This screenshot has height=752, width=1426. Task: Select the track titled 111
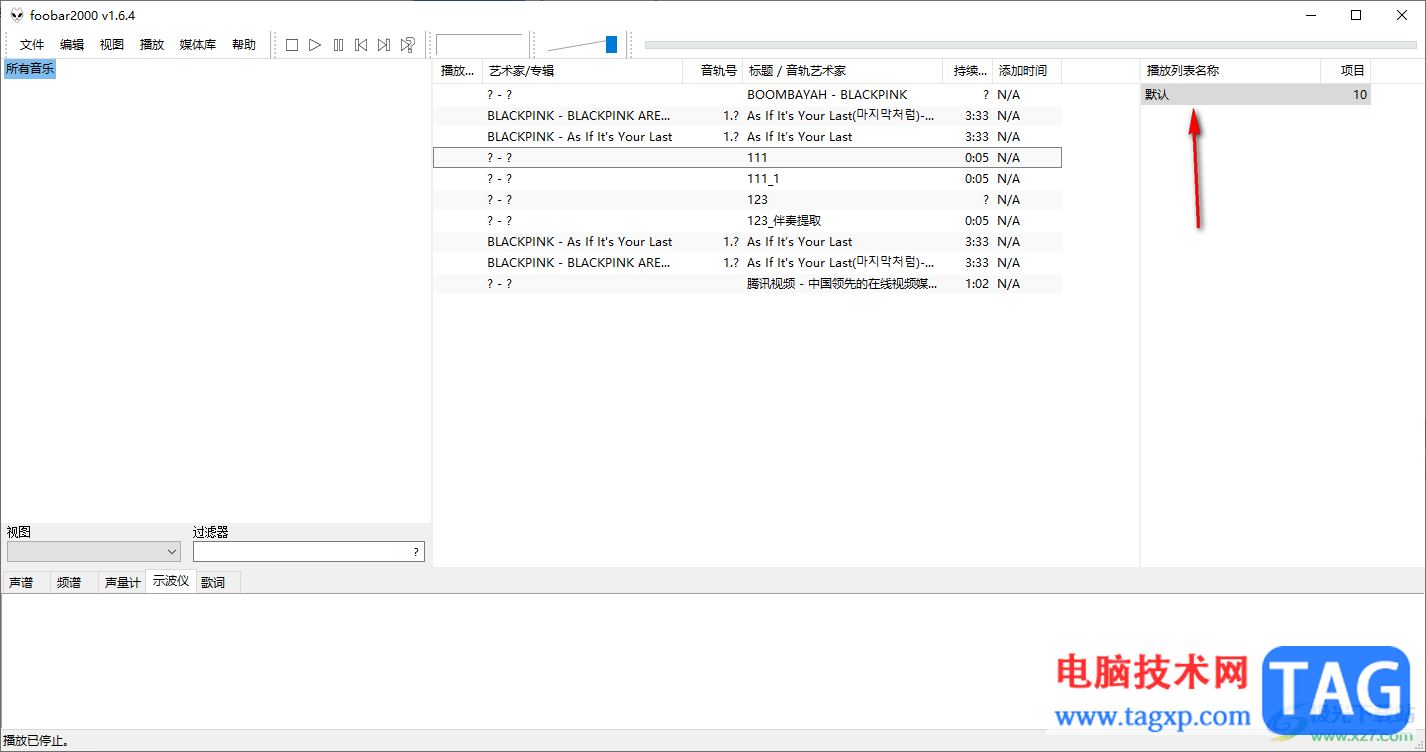(x=747, y=158)
